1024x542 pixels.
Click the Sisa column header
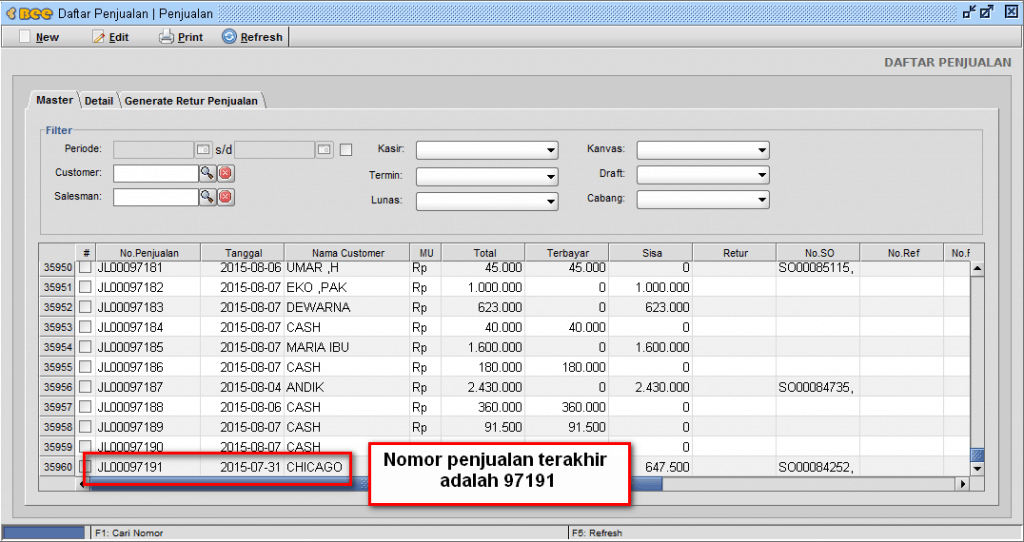tap(651, 253)
